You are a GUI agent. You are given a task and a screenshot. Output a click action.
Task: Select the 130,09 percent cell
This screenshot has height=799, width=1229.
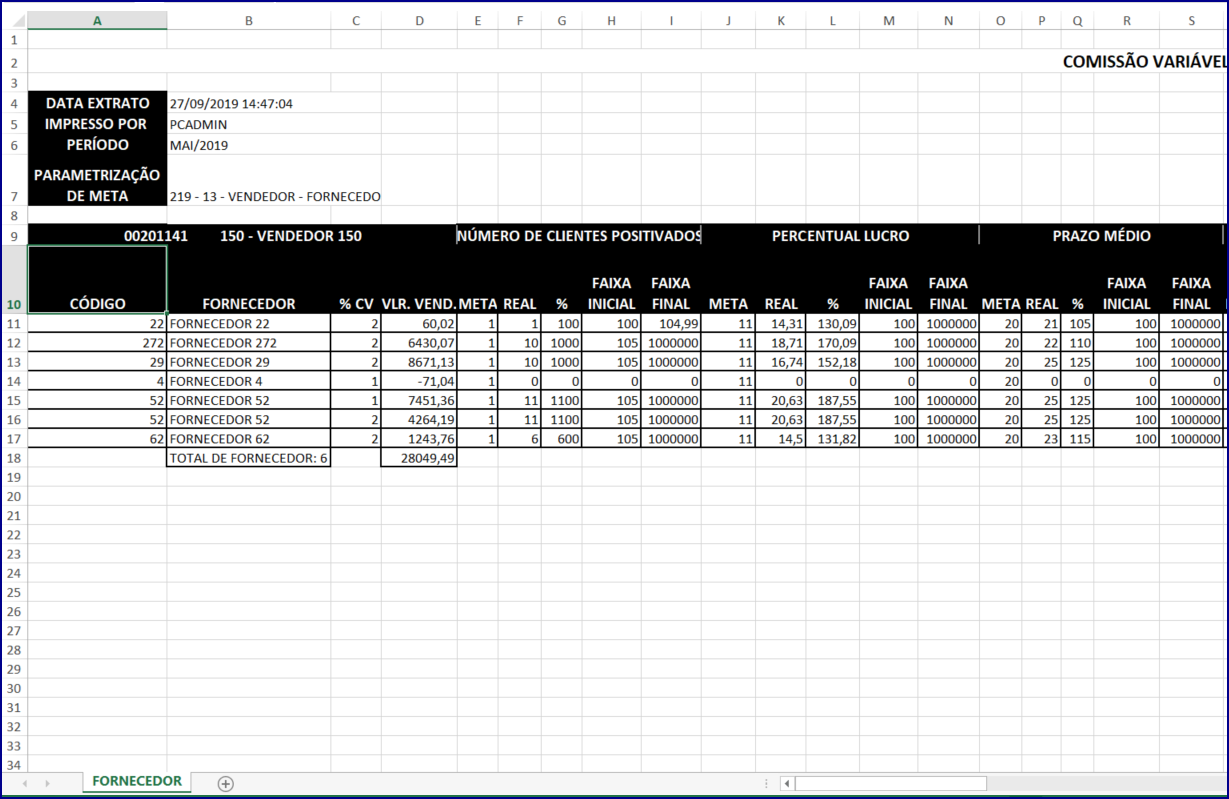click(x=832, y=324)
